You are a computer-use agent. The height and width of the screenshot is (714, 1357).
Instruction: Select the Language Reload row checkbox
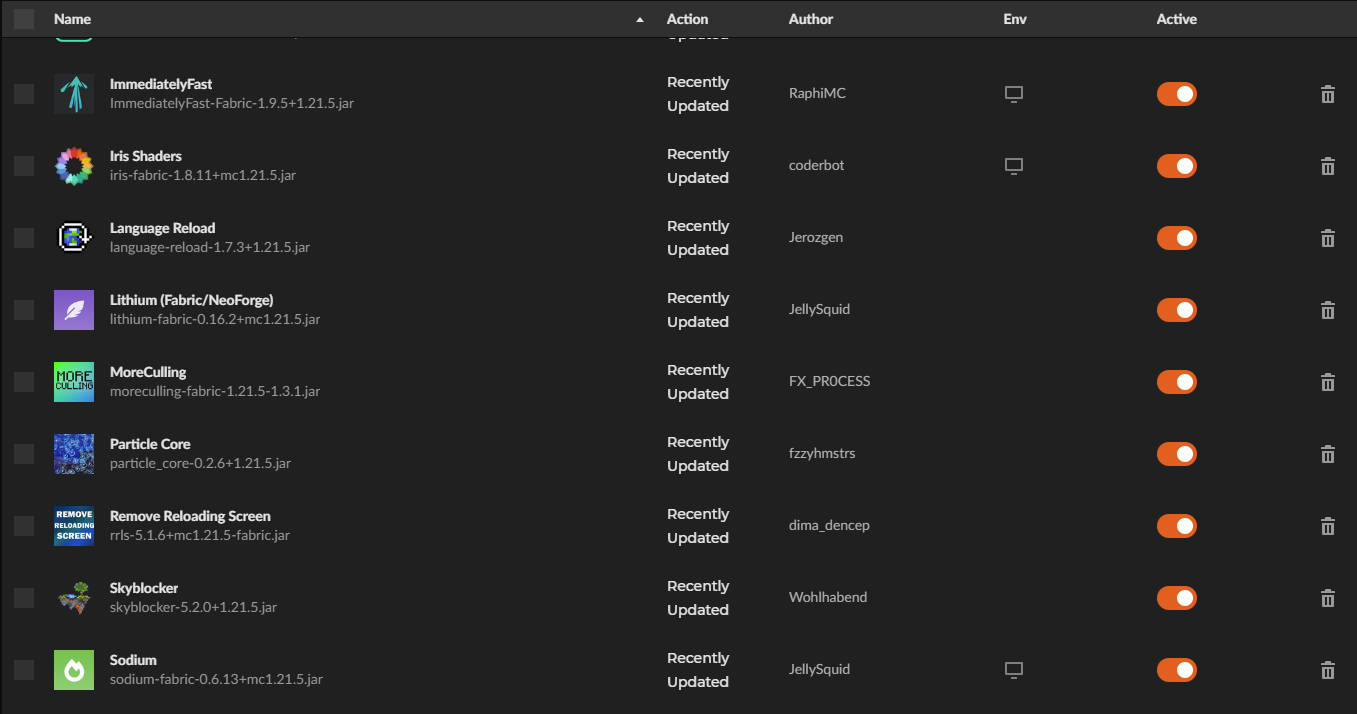(x=24, y=238)
